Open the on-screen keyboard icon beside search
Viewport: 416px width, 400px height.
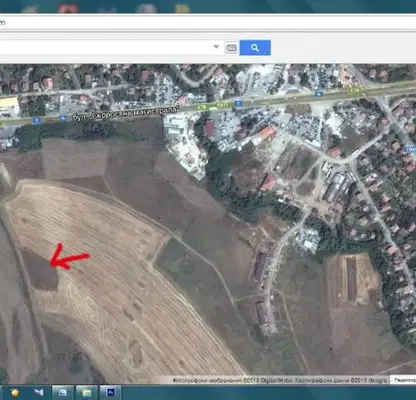click(x=231, y=48)
